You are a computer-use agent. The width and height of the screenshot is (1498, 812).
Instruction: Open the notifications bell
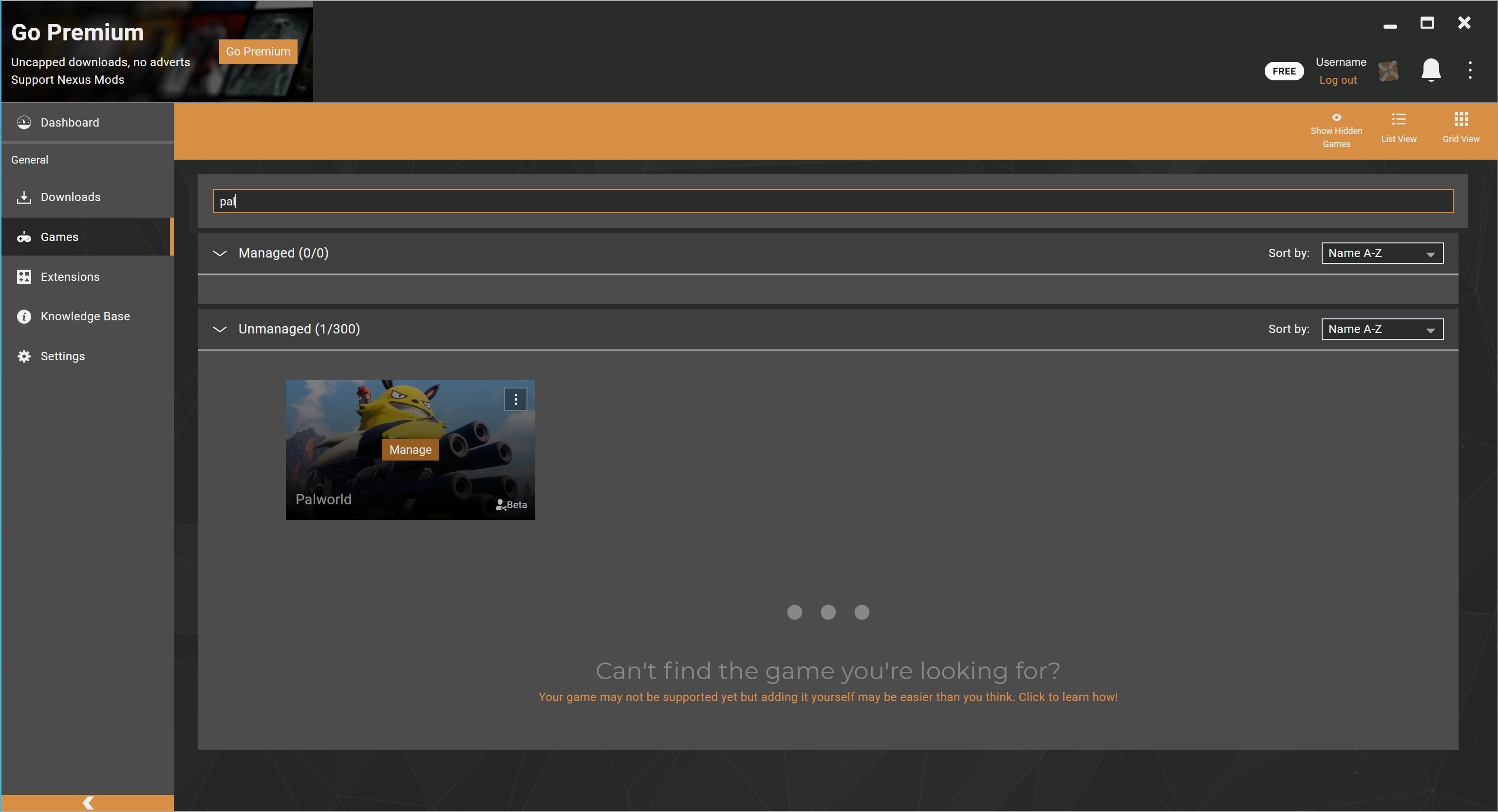tap(1430, 70)
